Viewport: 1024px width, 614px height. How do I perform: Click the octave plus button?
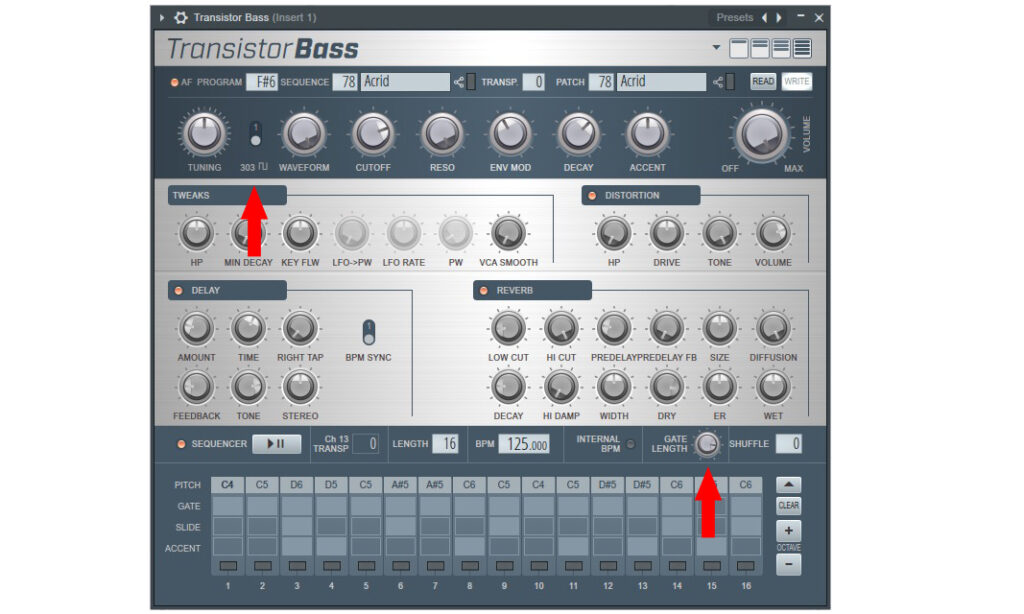[788, 530]
